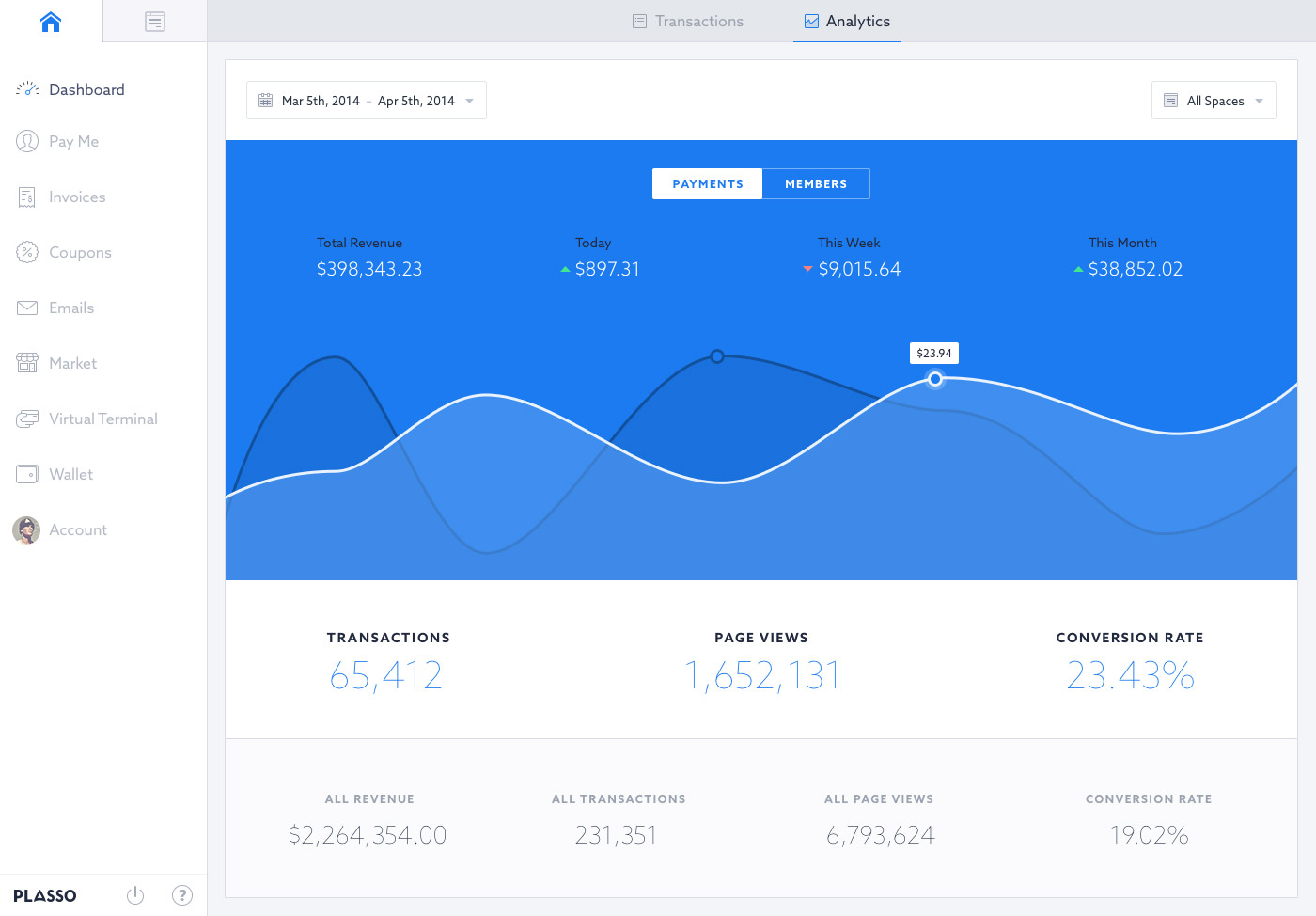Expand the All Spaces dropdown arrow
Screen dimensions: 1316x916
tap(1260, 101)
